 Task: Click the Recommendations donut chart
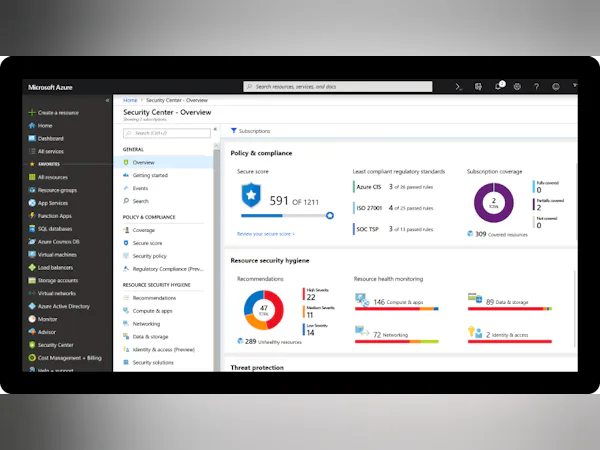tap(264, 310)
